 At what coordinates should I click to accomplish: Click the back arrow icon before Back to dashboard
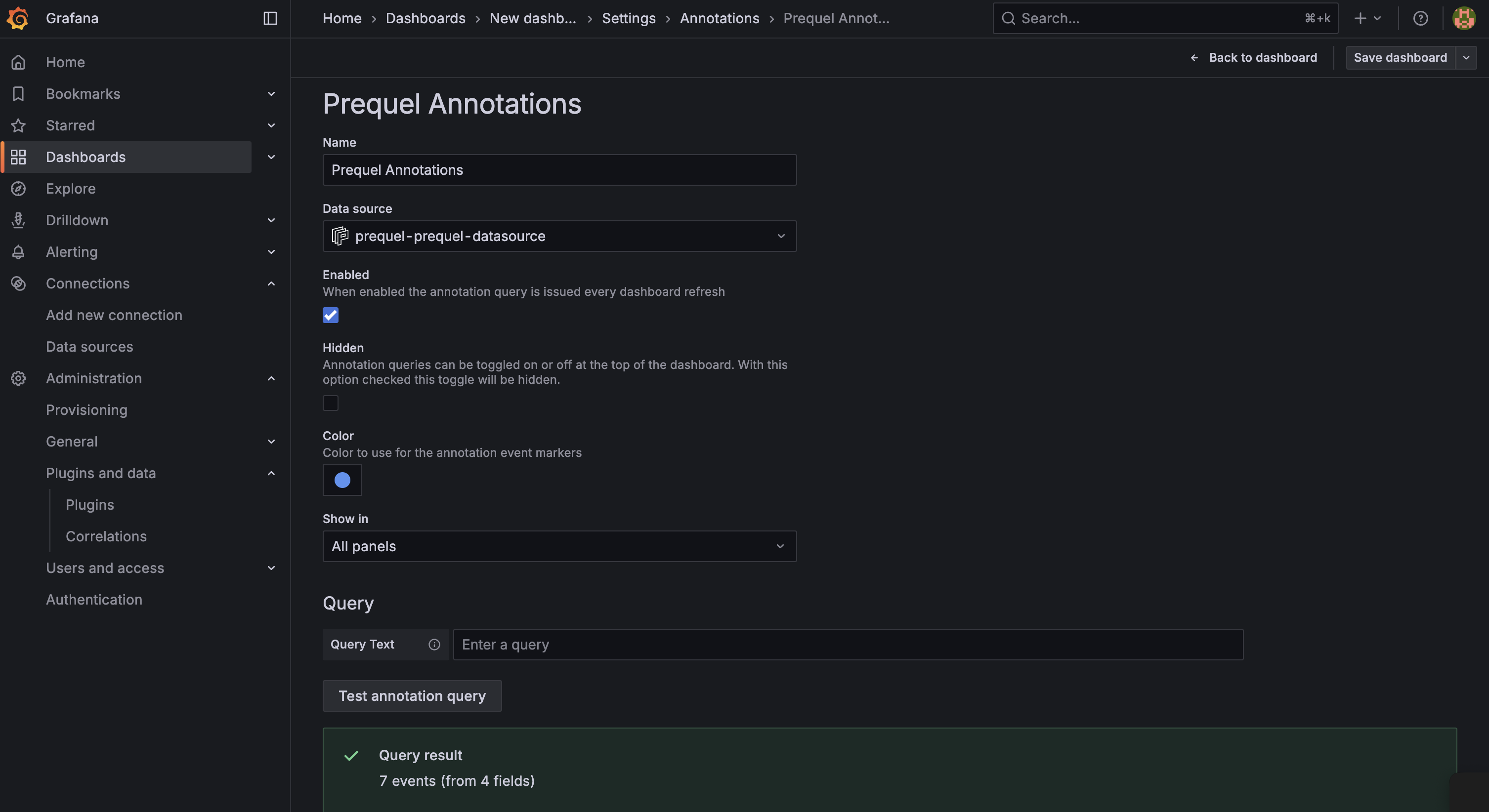tap(1194, 58)
